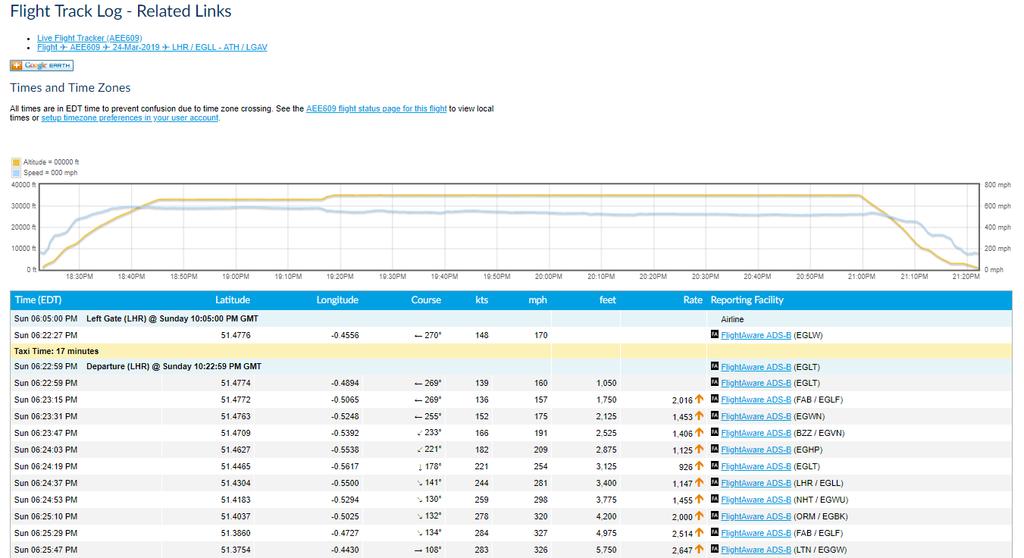Click ADS-B icon in 06:25:29 FAB / EGLF row
This screenshot has height=558, width=1024.
714,533
